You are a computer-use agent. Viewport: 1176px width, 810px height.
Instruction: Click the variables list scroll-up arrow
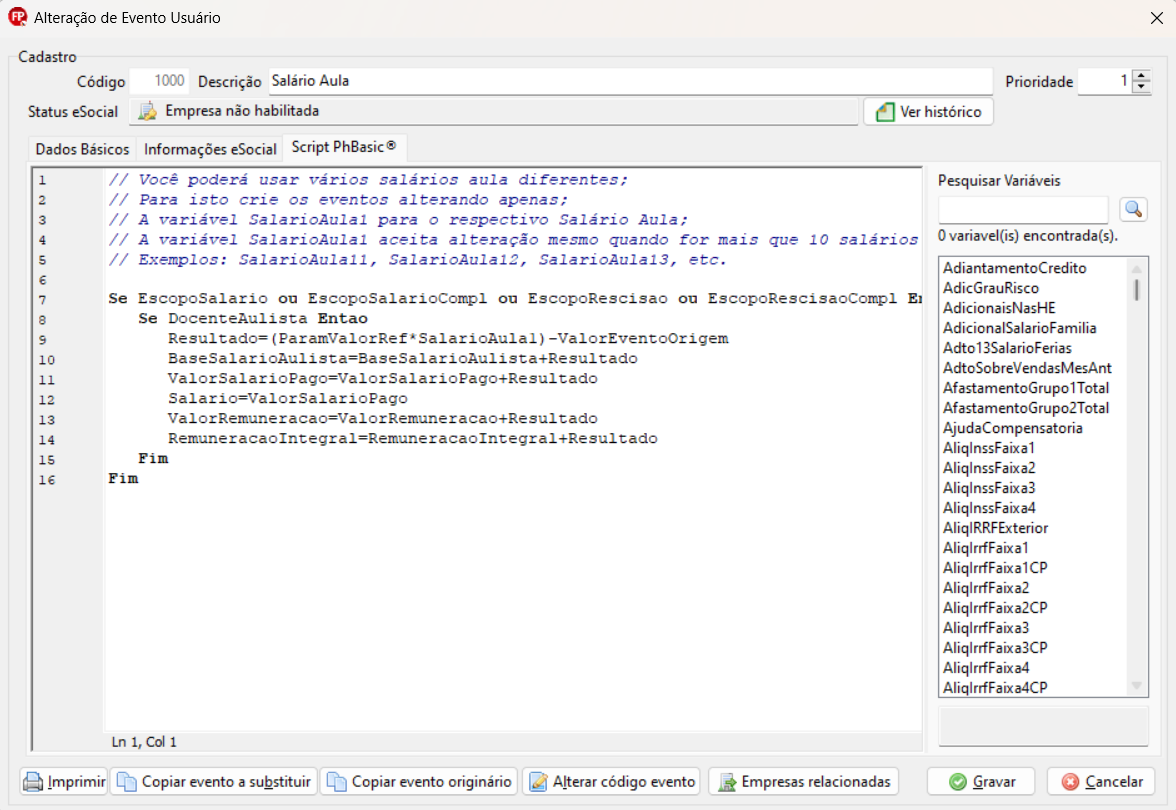(1137, 268)
